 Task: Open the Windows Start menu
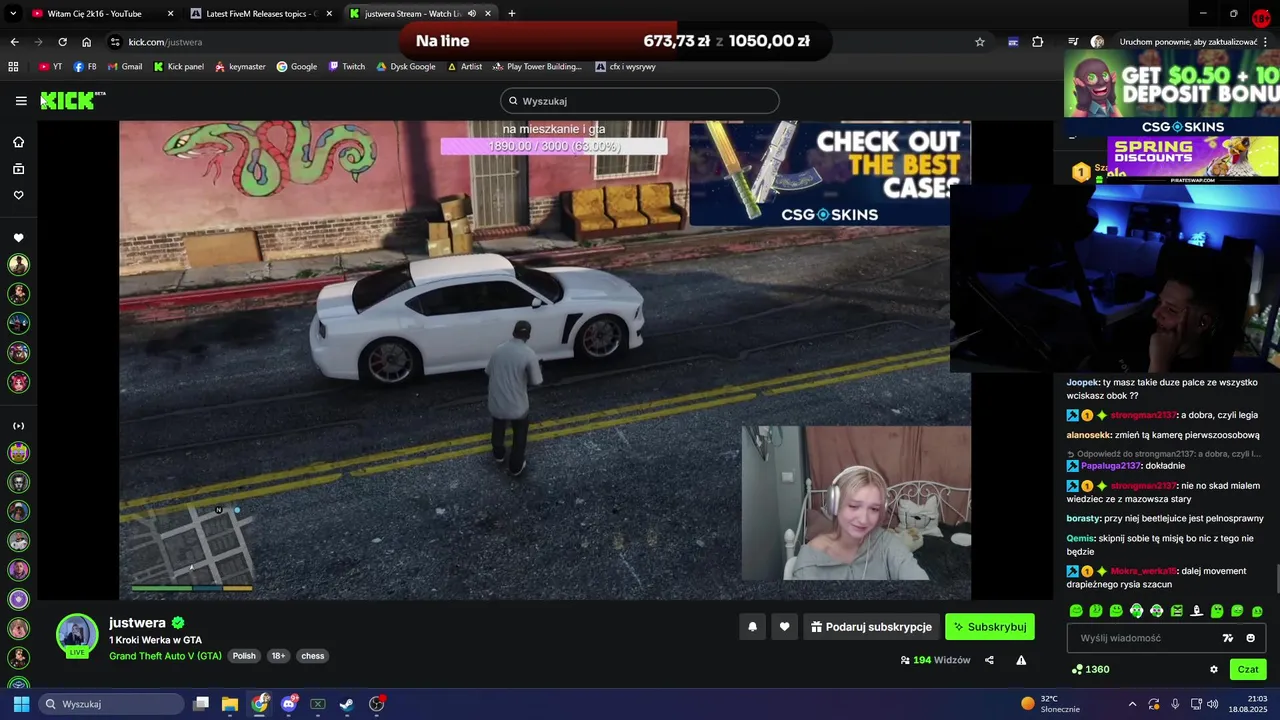(21, 704)
